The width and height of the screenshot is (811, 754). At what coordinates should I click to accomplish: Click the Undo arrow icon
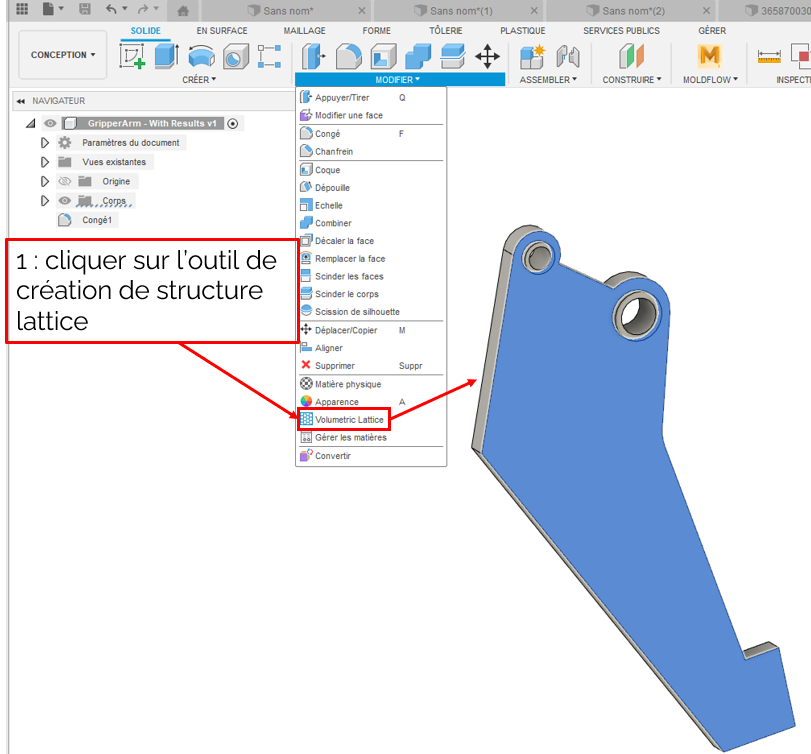click(110, 9)
